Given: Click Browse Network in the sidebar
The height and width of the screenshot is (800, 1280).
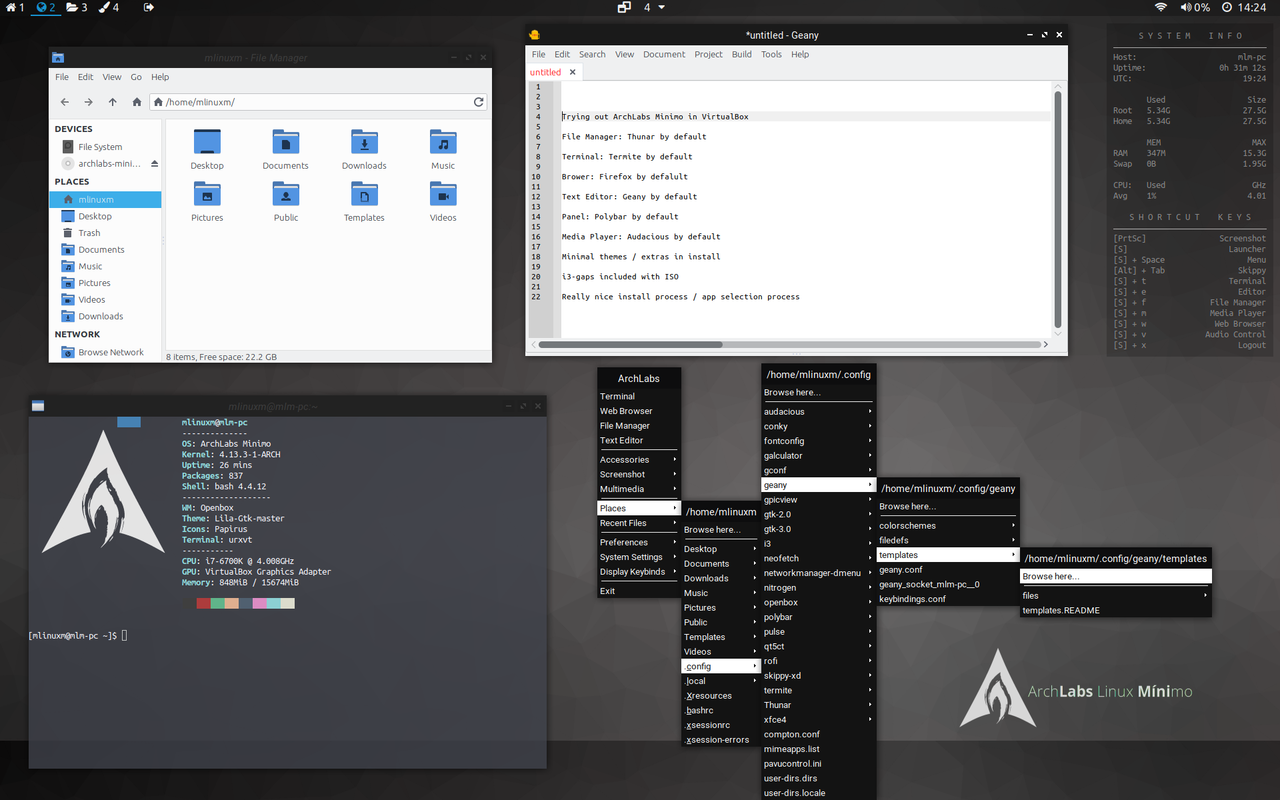Looking at the screenshot, I should click(111, 352).
